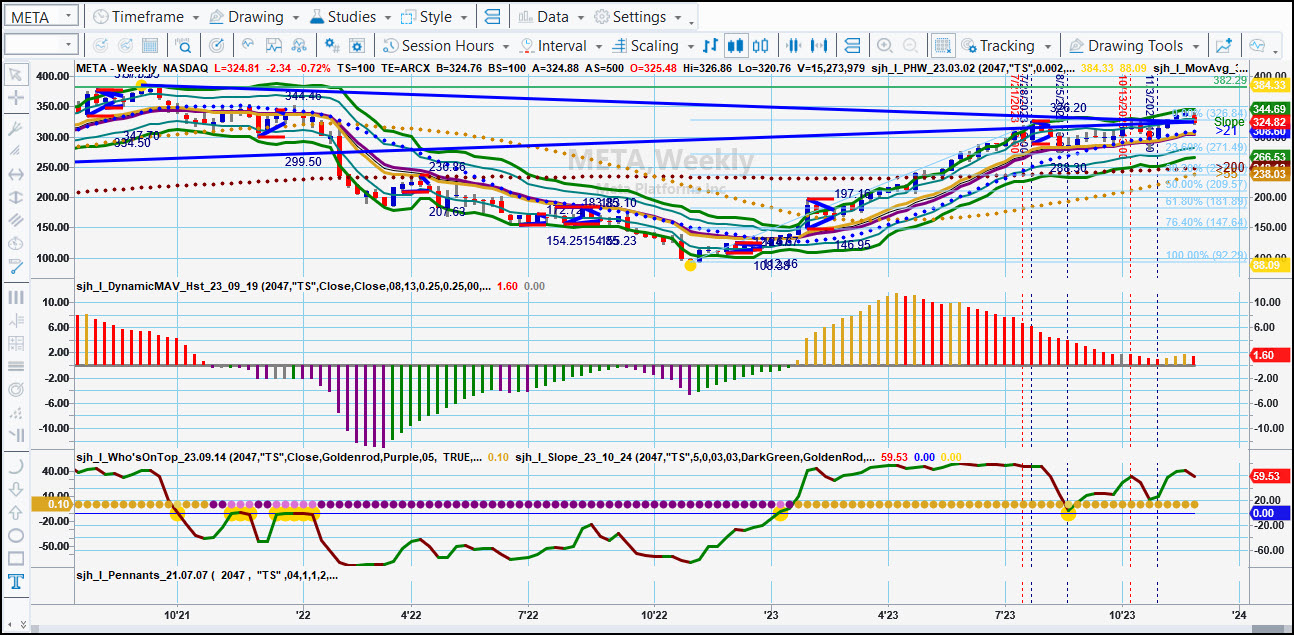
Task: Open the empty combo box below the symbol field
Action: pyautogui.click(x=41, y=45)
